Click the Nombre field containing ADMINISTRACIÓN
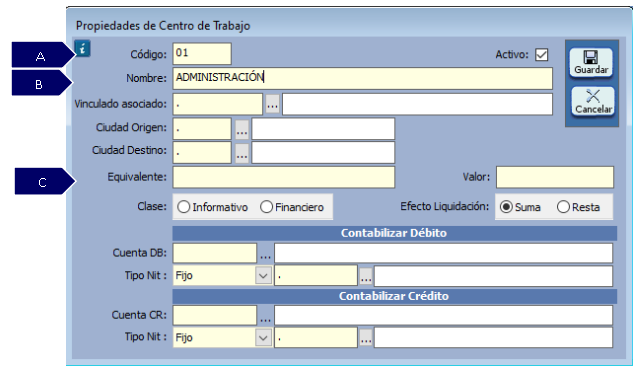Screen dimensions: 642x372 362,78
